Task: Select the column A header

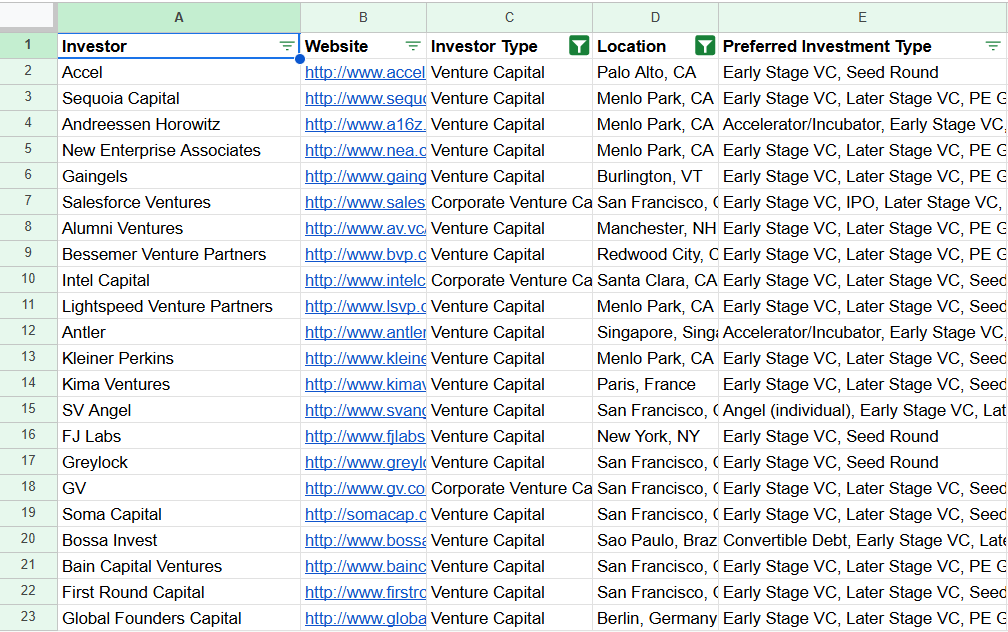Action: coord(179,17)
